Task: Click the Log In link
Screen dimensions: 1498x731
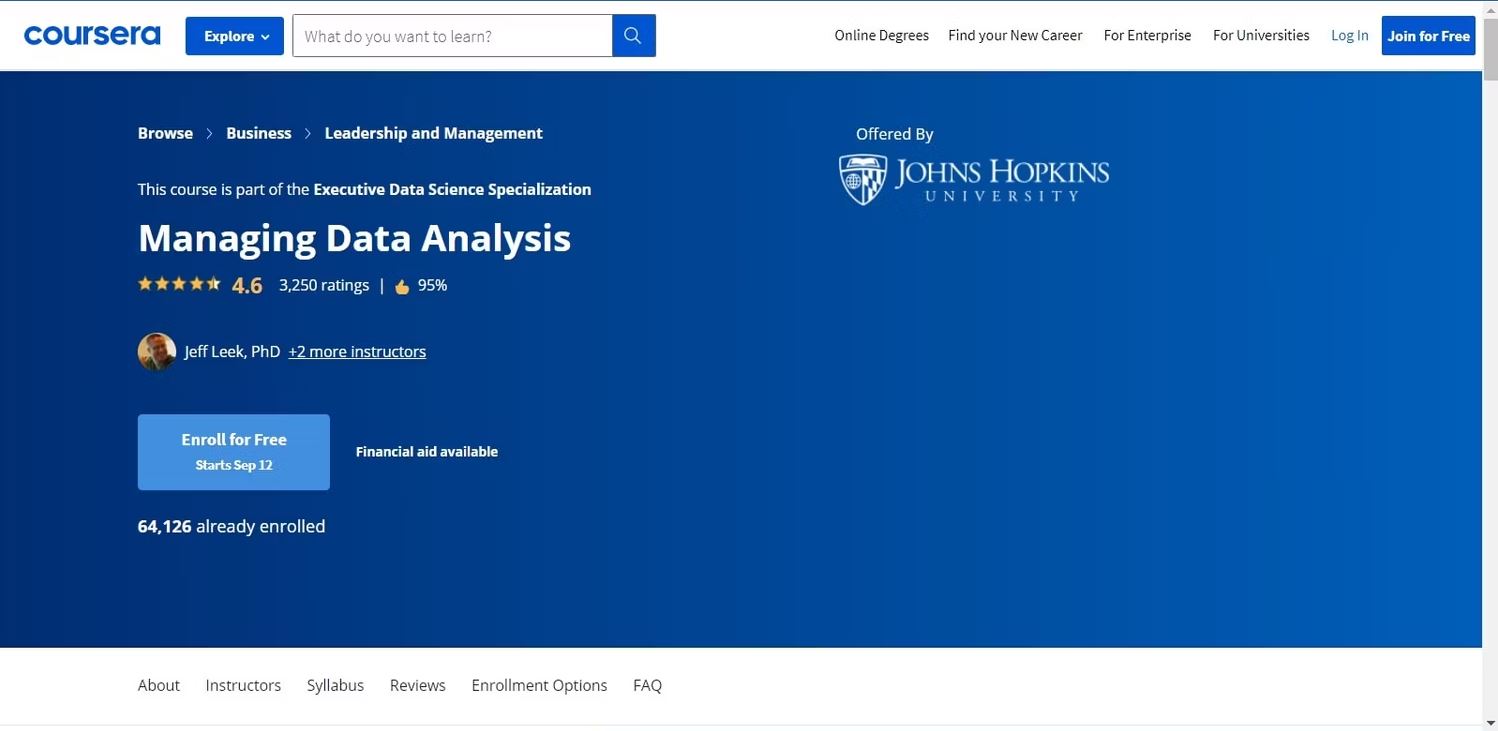Action: (x=1350, y=35)
